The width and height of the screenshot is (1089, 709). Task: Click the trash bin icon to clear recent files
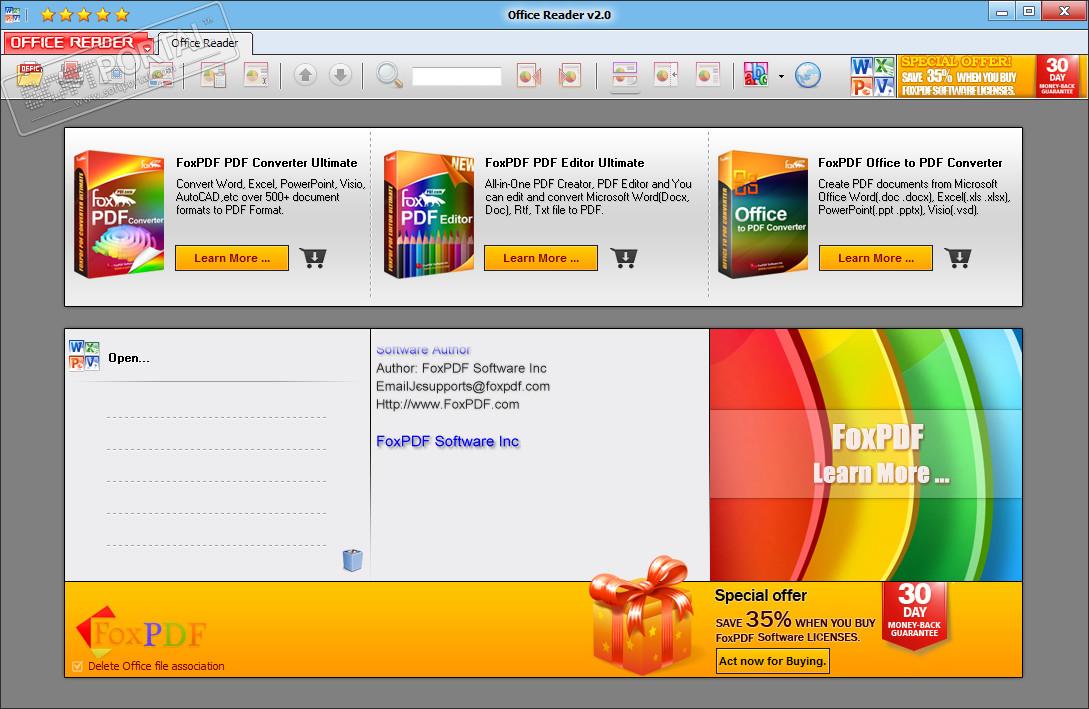352,560
